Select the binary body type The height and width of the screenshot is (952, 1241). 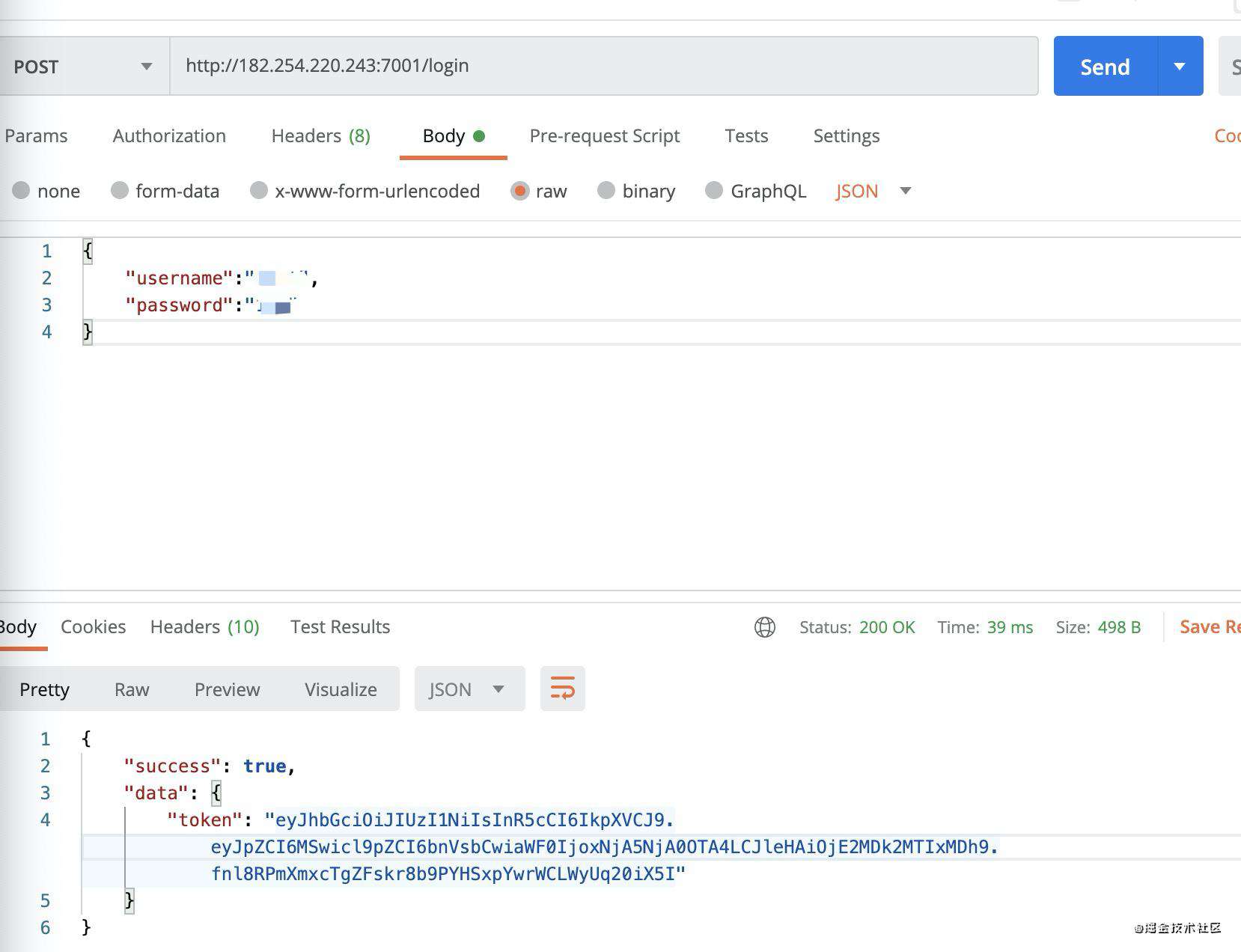[x=637, y=191]
